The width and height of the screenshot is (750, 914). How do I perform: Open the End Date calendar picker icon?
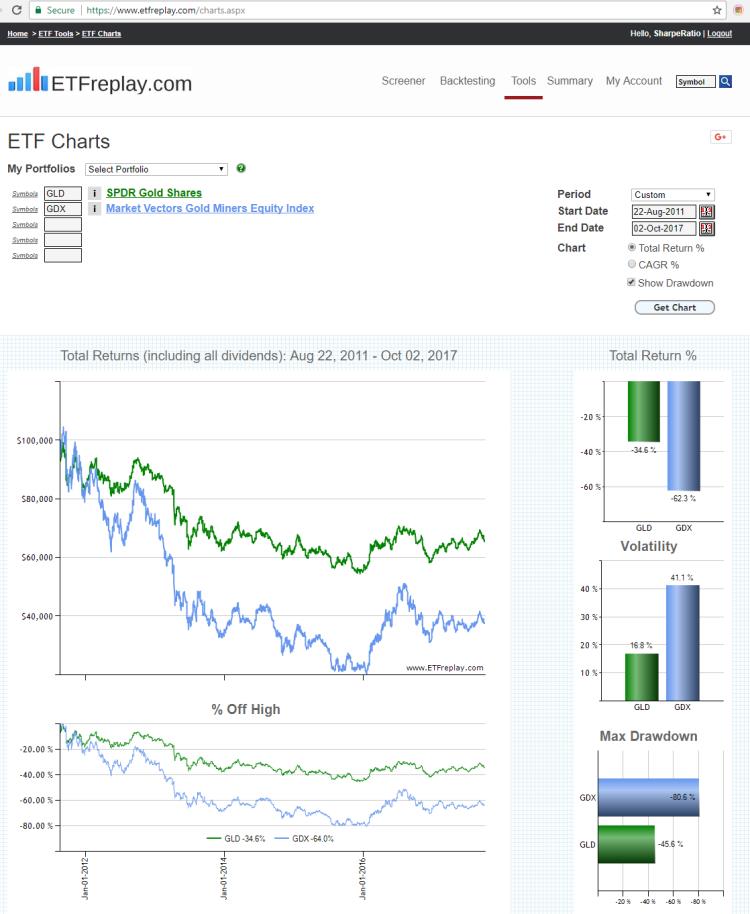[706, 228]
